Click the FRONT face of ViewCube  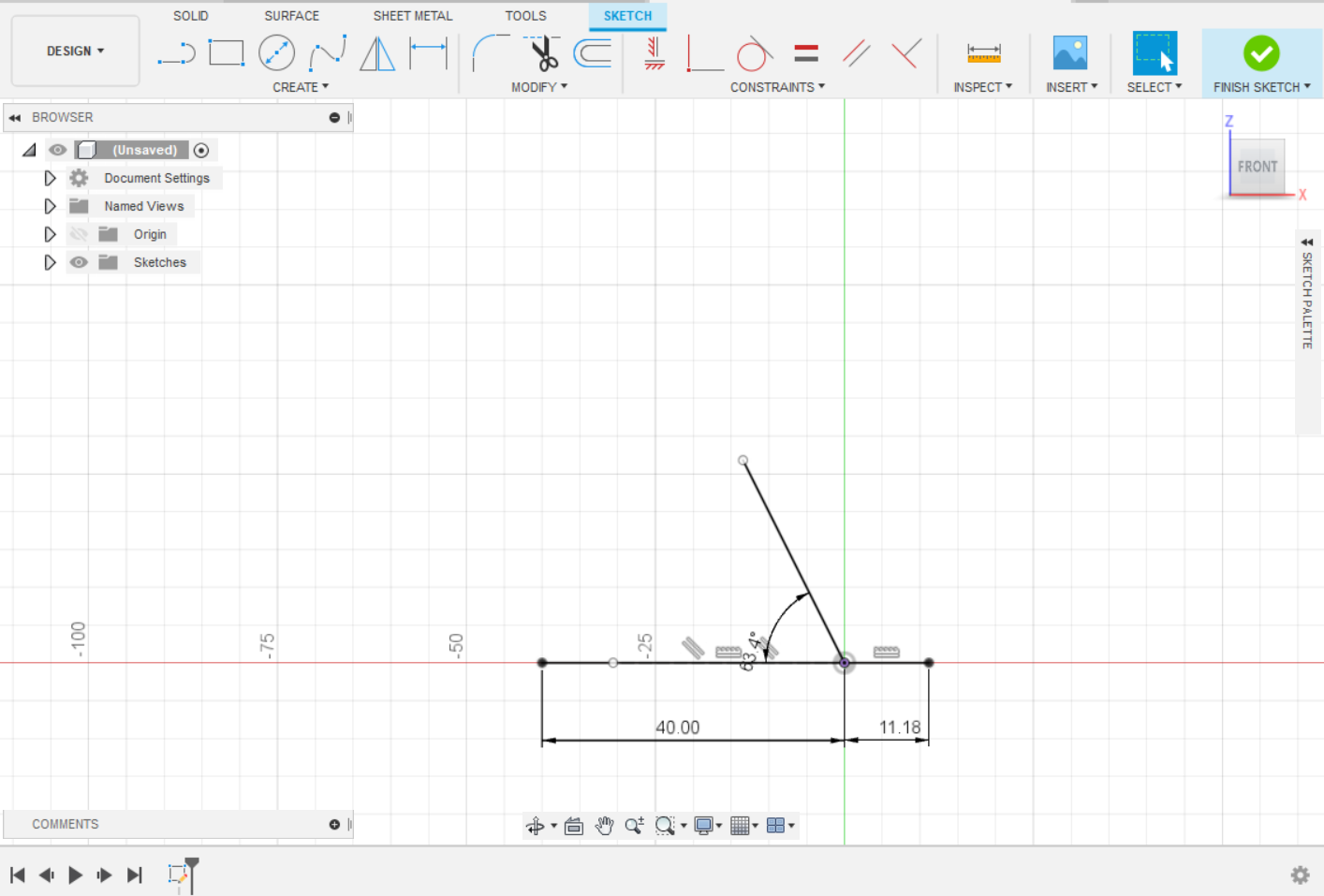(x=1258, y=167)
